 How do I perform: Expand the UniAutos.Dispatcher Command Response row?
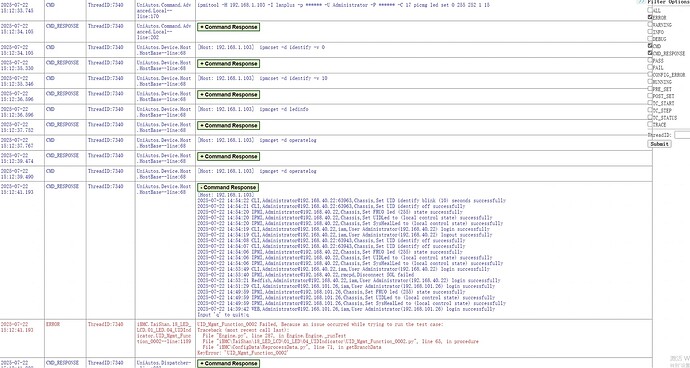(x=228, y=364)
